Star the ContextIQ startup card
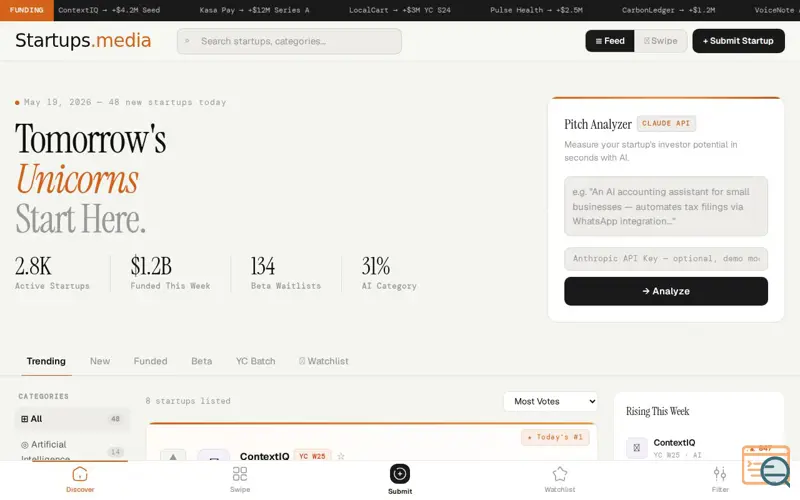This screenshot has width=800, height=500. pyautogui.click(x=341, y=456)
